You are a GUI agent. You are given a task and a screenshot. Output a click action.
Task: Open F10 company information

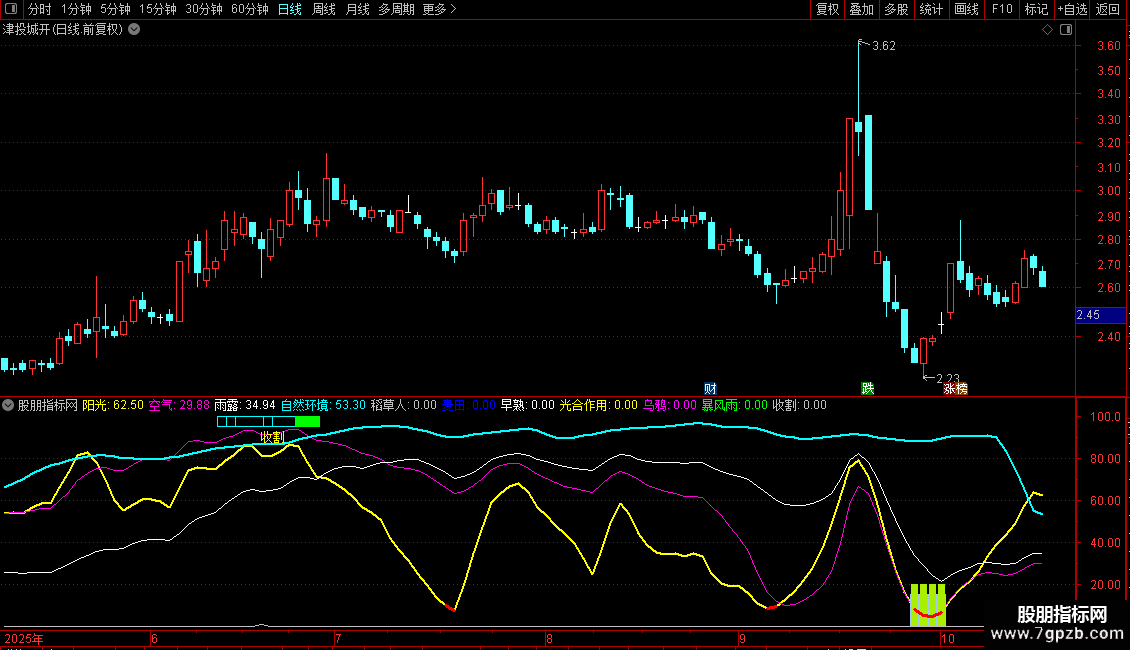[1001, 9]
